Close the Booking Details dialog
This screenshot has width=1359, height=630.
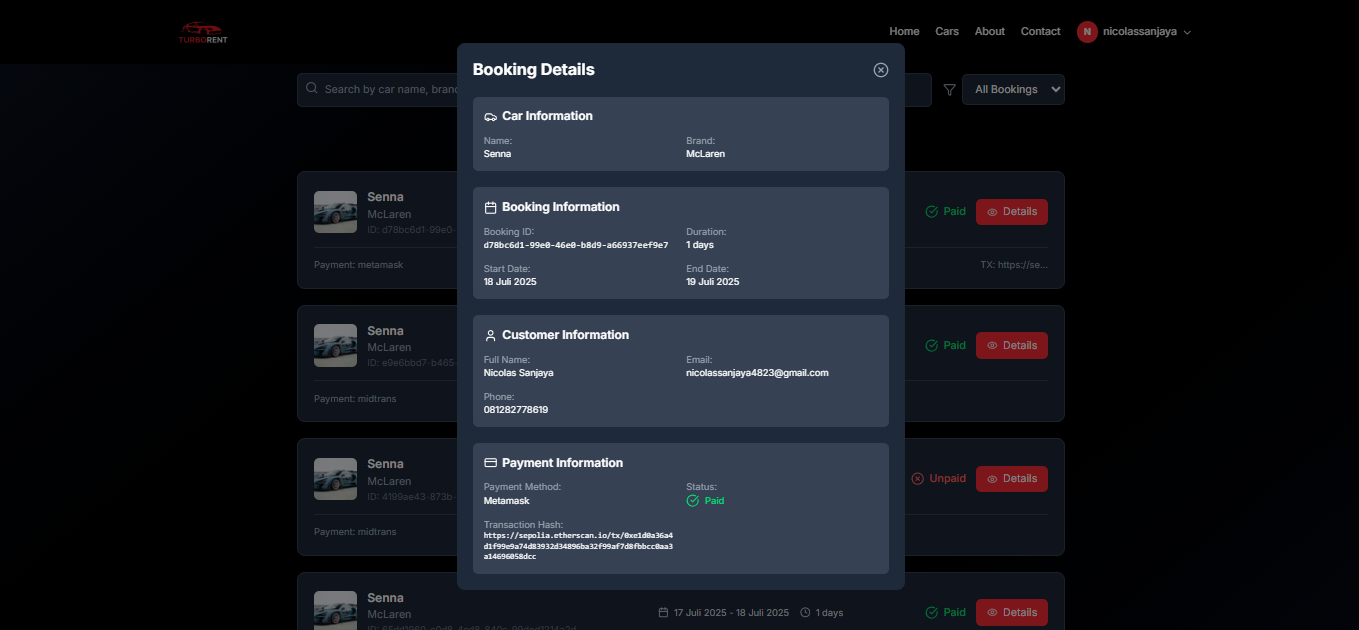coord(880,70)
